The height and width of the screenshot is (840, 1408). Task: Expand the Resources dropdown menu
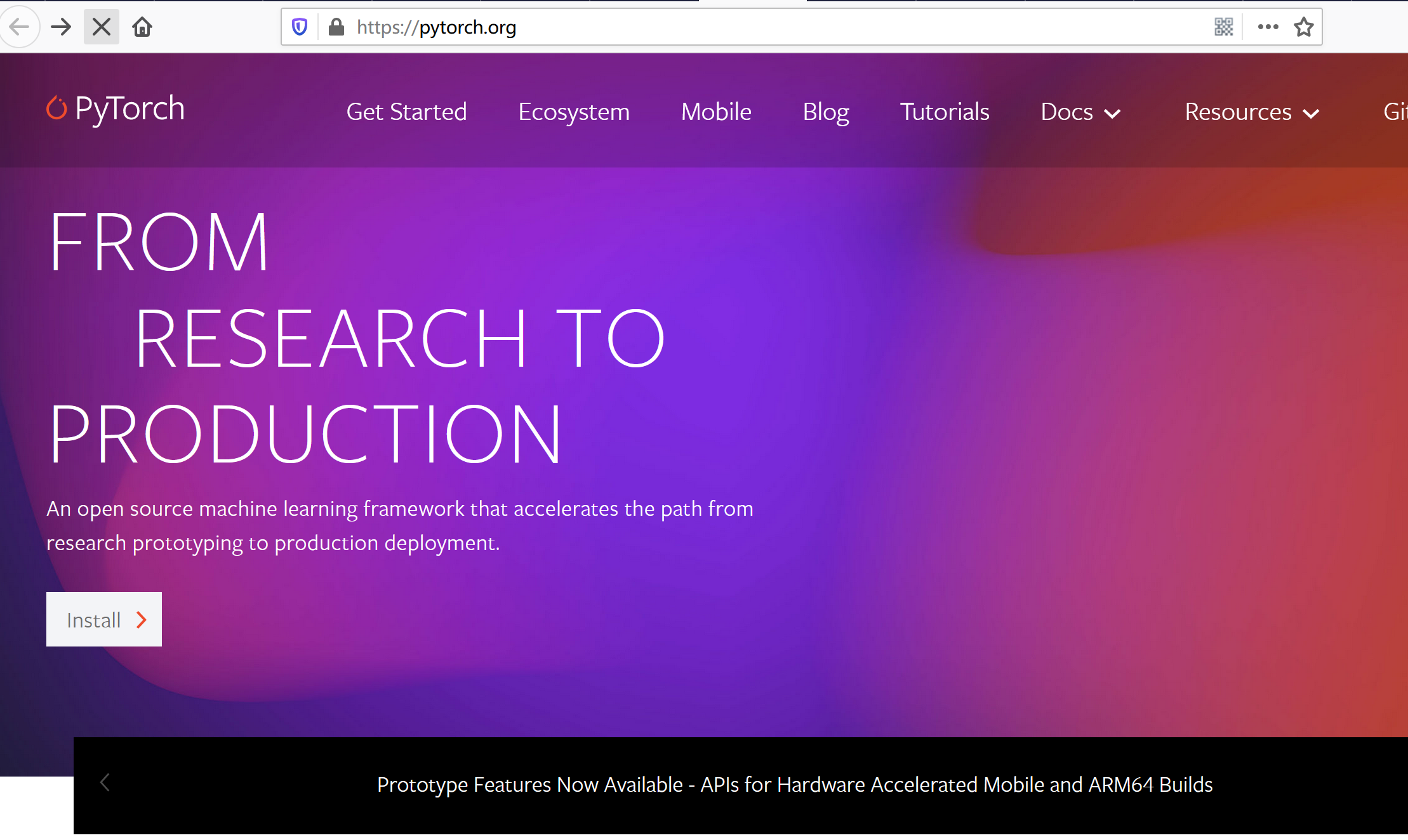(1252, 112)
